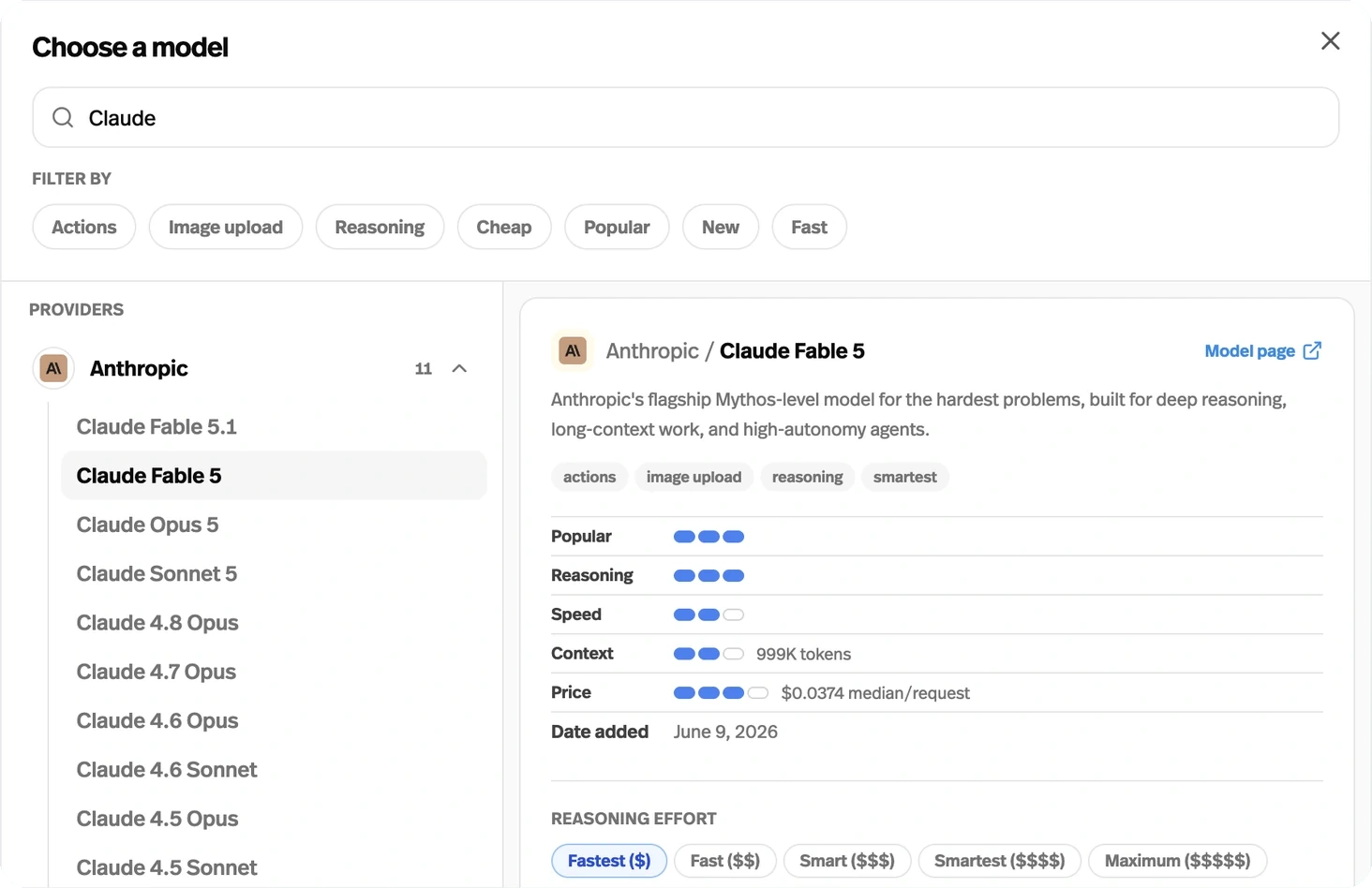Viewport: 1372px width, 888px height.
Task: Toggle the Actions filter
Action: point(84,227)
